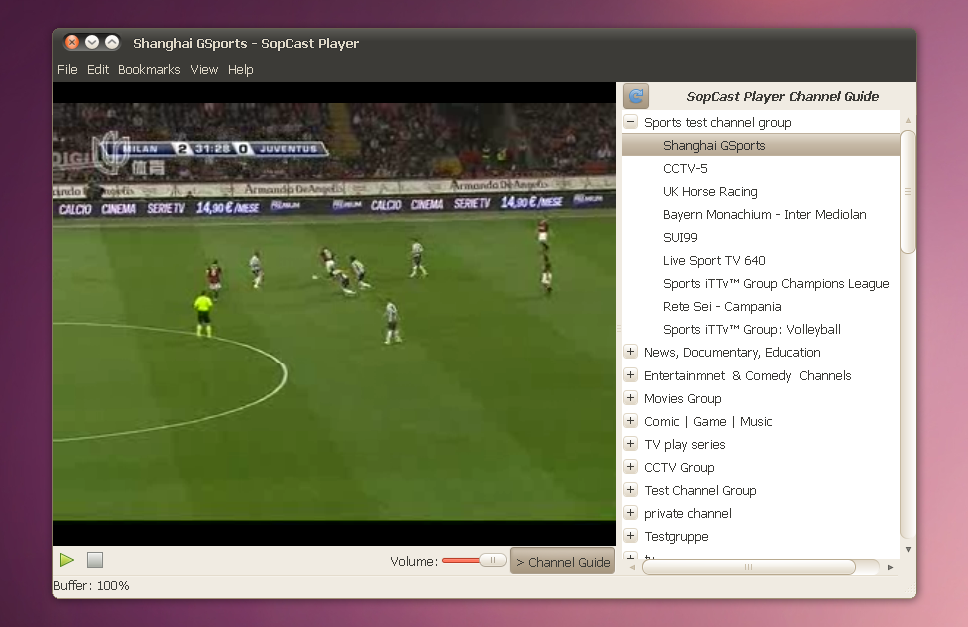Close the SopCast Player window
968x627 pixels.
pyautogui.click(x=72, y=42)
